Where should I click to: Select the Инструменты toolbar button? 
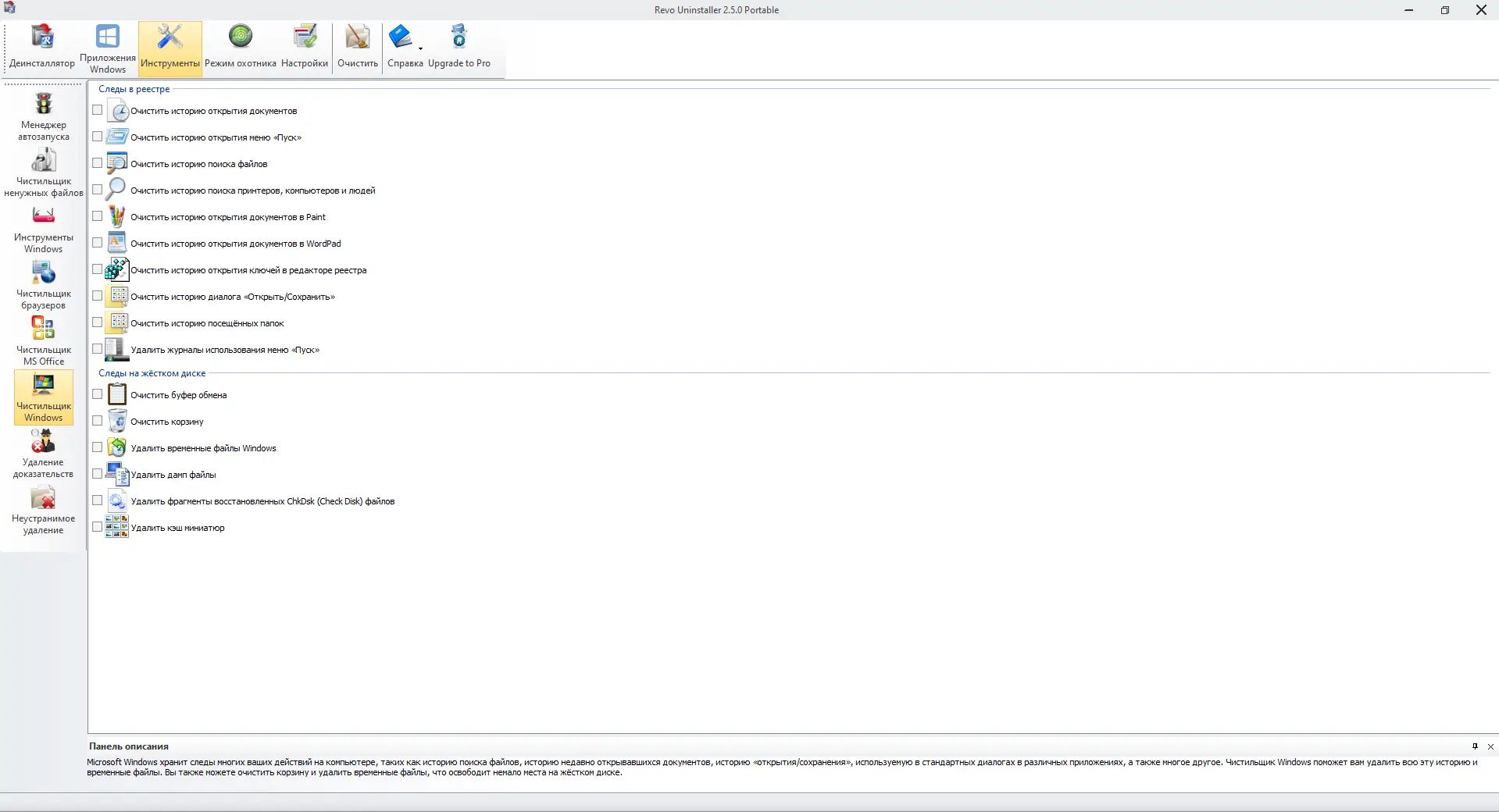click(x=170, y=48)
